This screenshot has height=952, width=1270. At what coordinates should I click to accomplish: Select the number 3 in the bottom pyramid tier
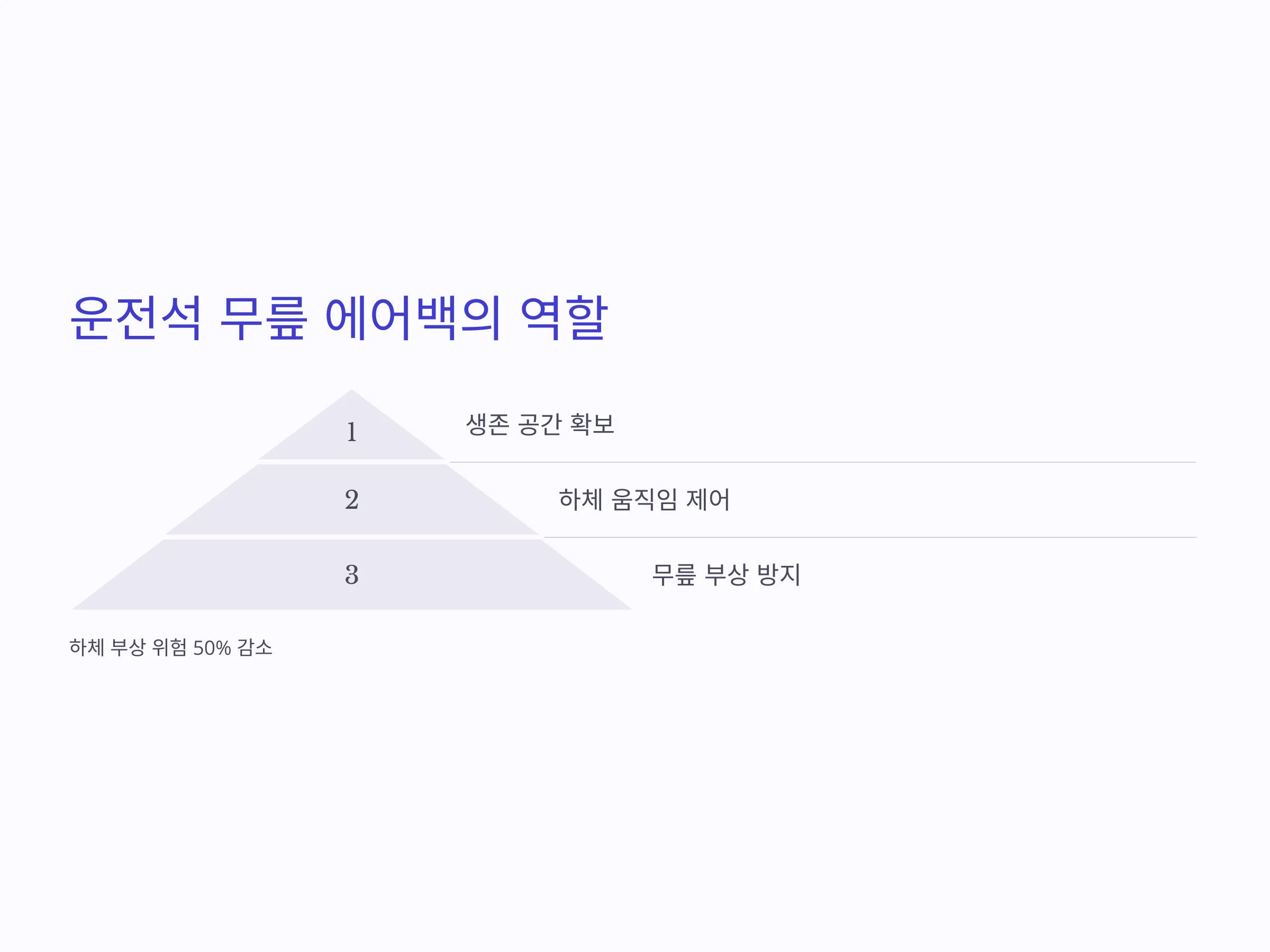tap(352, 574)
